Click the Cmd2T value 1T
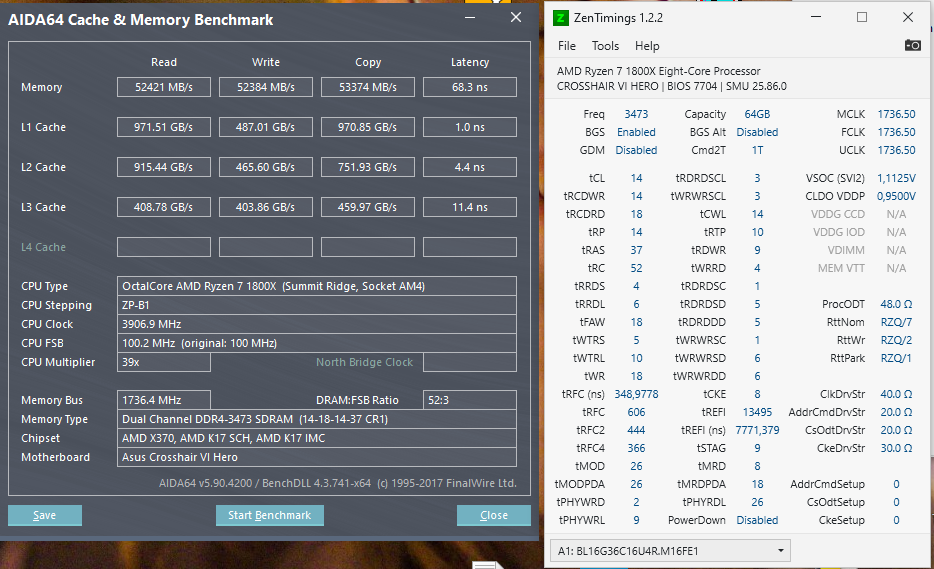This screenshot has height=569, width=934. 757,150
